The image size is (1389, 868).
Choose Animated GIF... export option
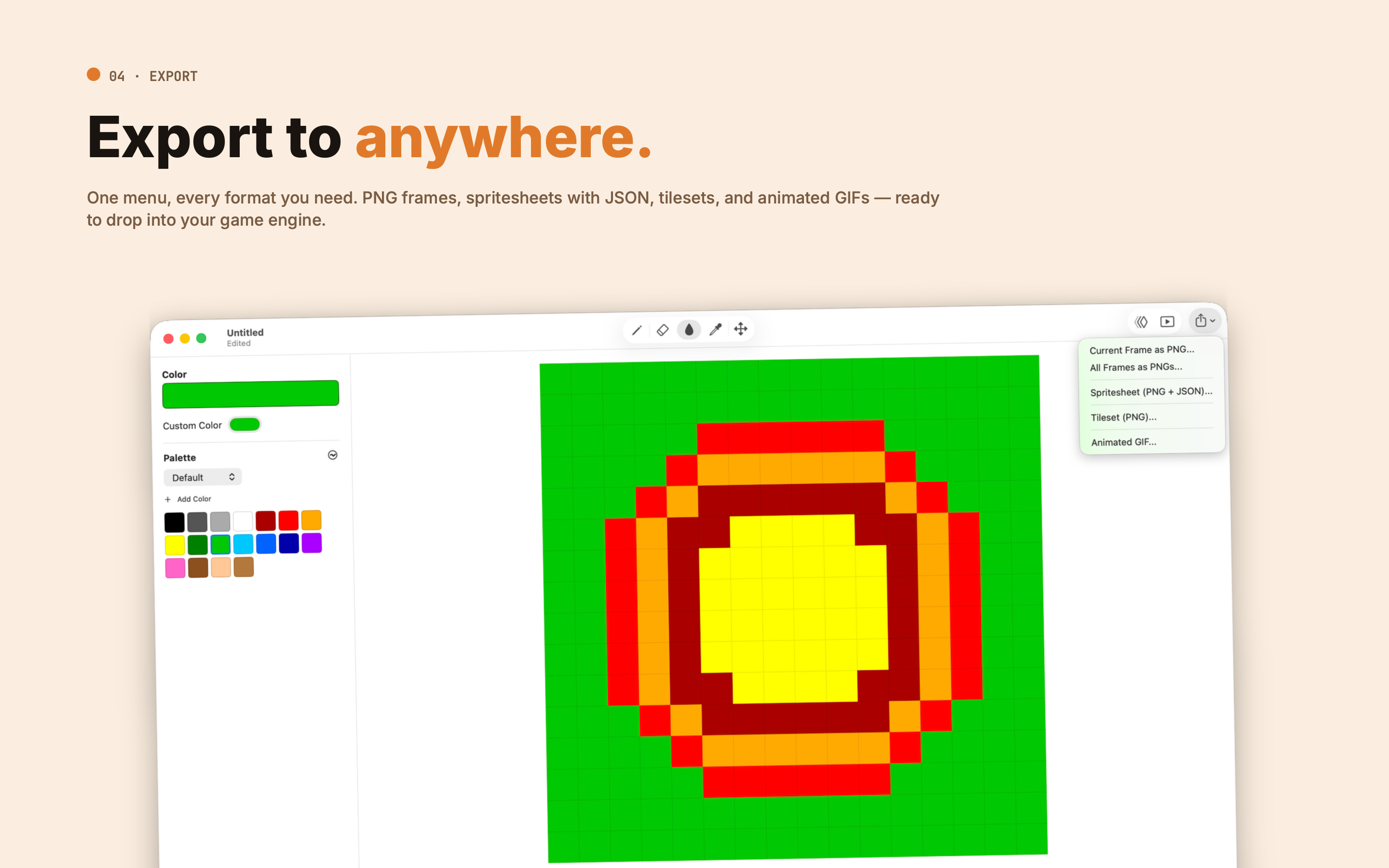point(1123,442)
